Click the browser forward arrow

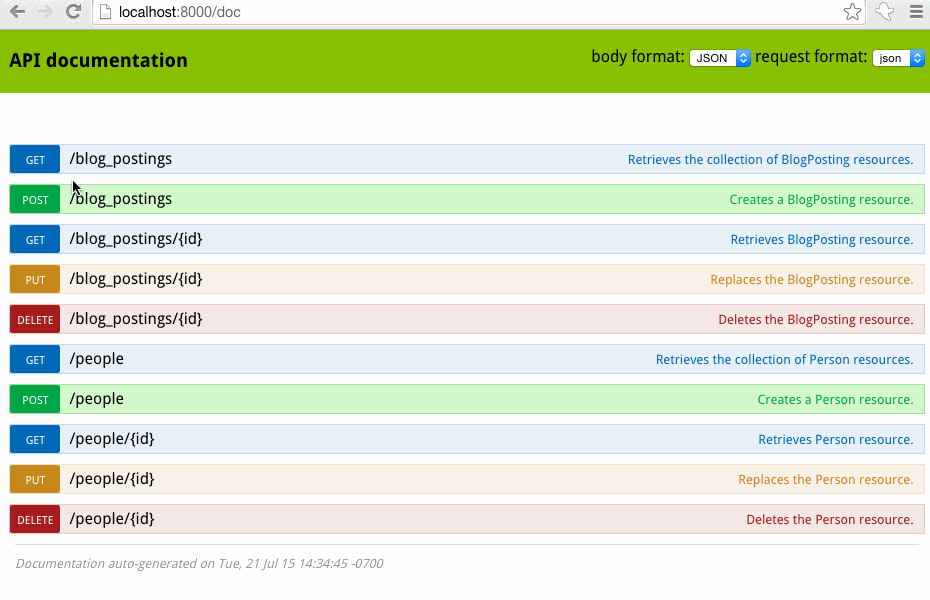coord(45,11)
